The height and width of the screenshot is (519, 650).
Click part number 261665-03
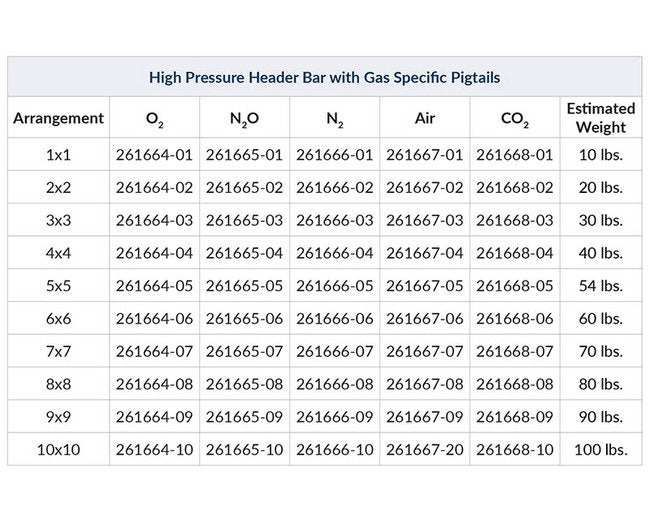244,220
